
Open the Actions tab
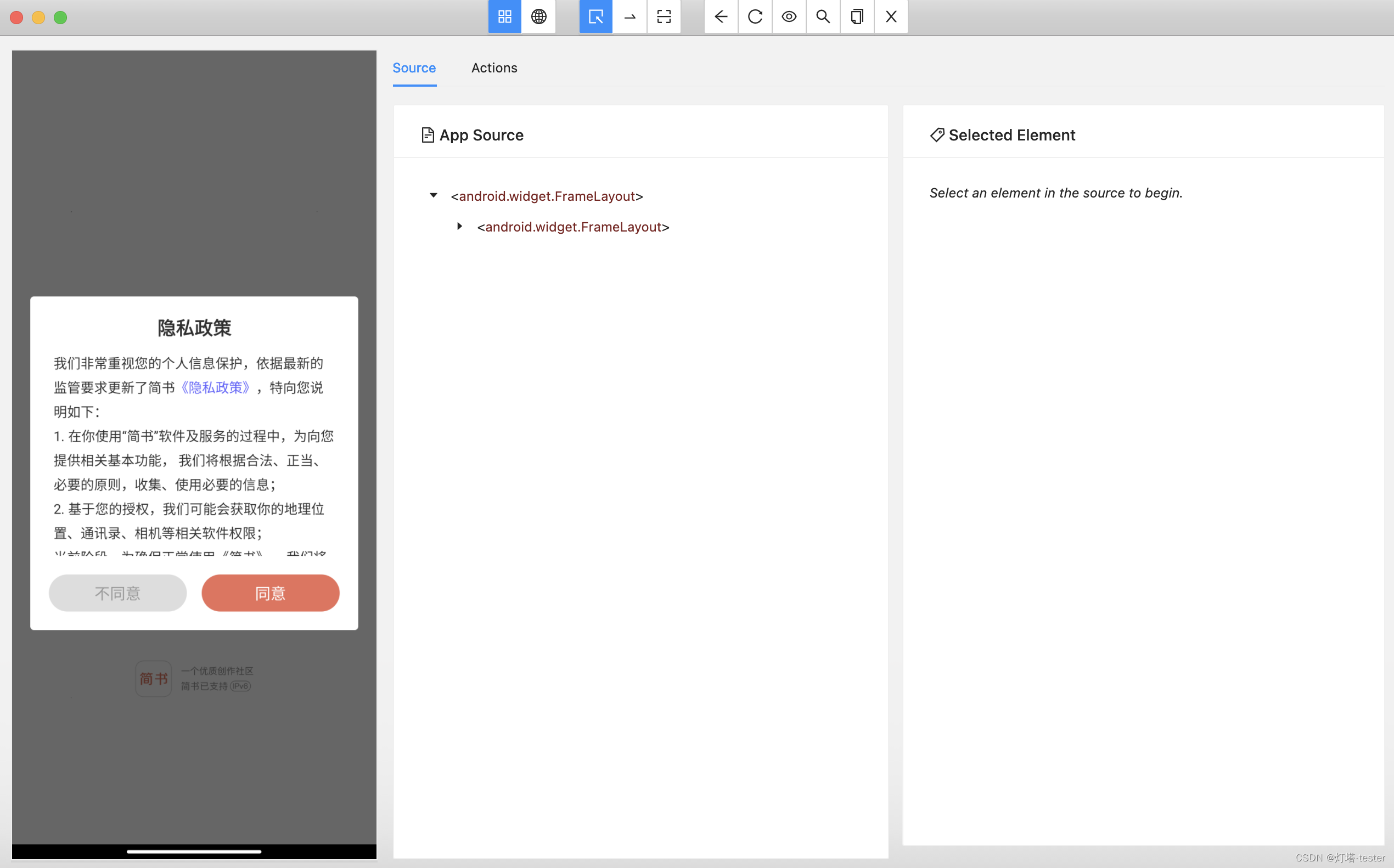tap(494, 67)
